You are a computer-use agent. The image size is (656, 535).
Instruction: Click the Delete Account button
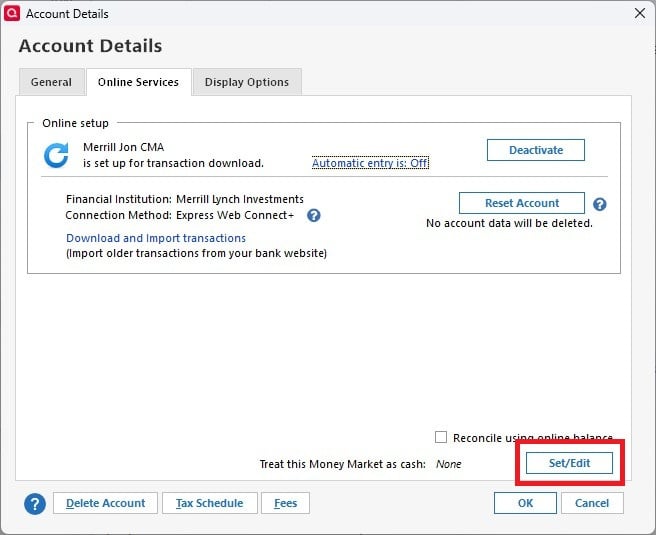(x=105, y=503)
